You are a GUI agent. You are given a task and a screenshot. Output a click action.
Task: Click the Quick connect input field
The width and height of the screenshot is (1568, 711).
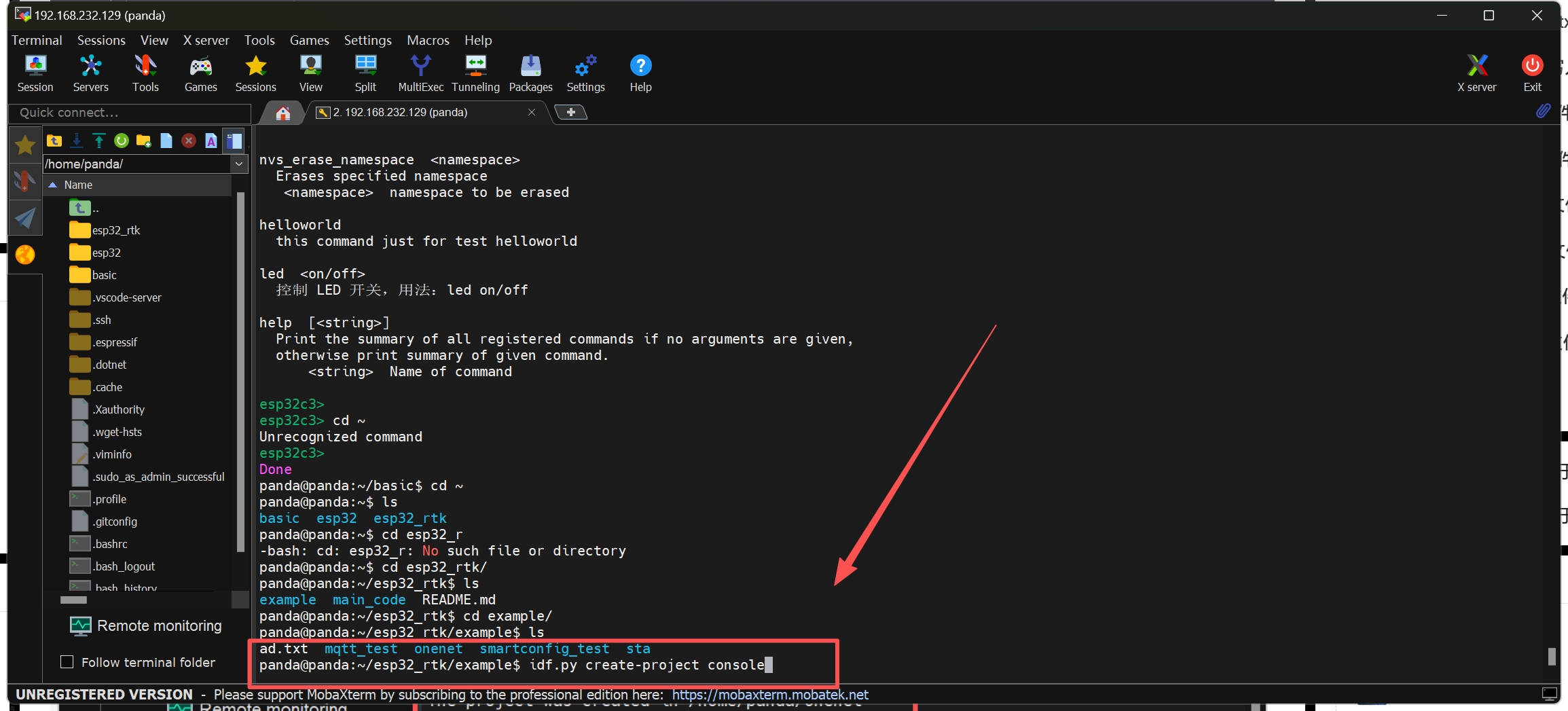(130, 113)
